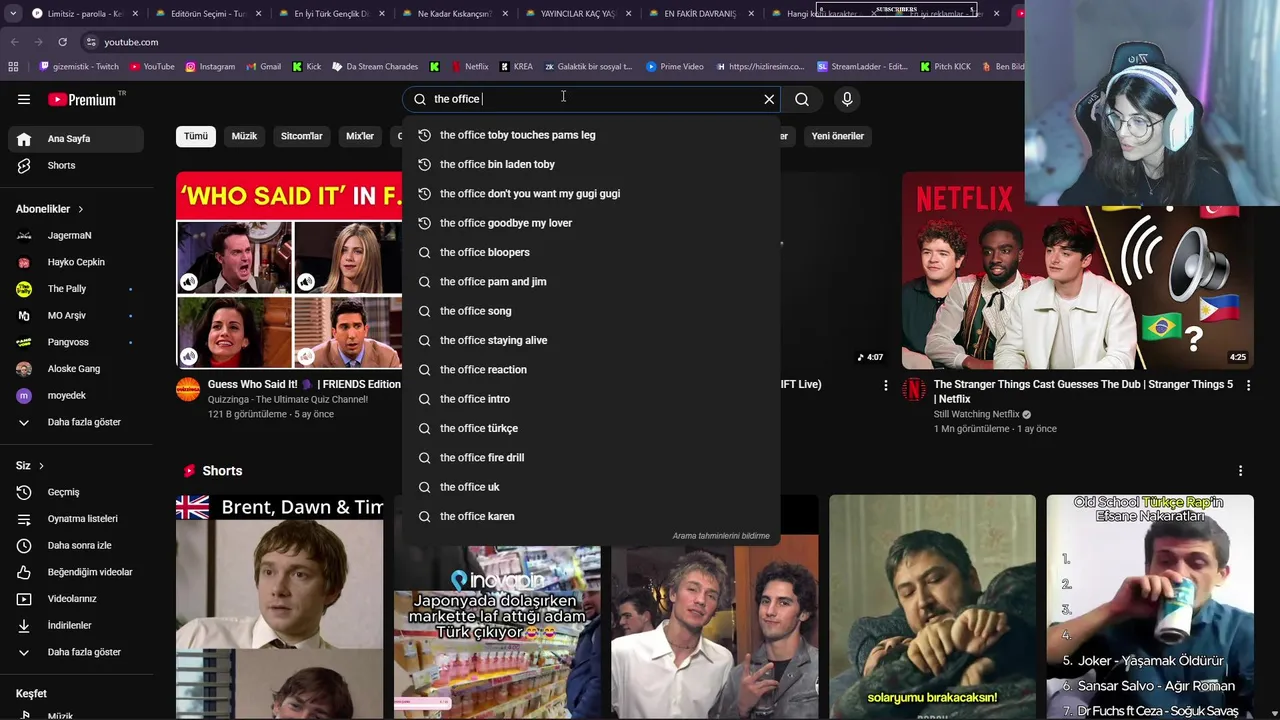Expand the Siz section header
The image size is (1280, 720).
(29, 466)
